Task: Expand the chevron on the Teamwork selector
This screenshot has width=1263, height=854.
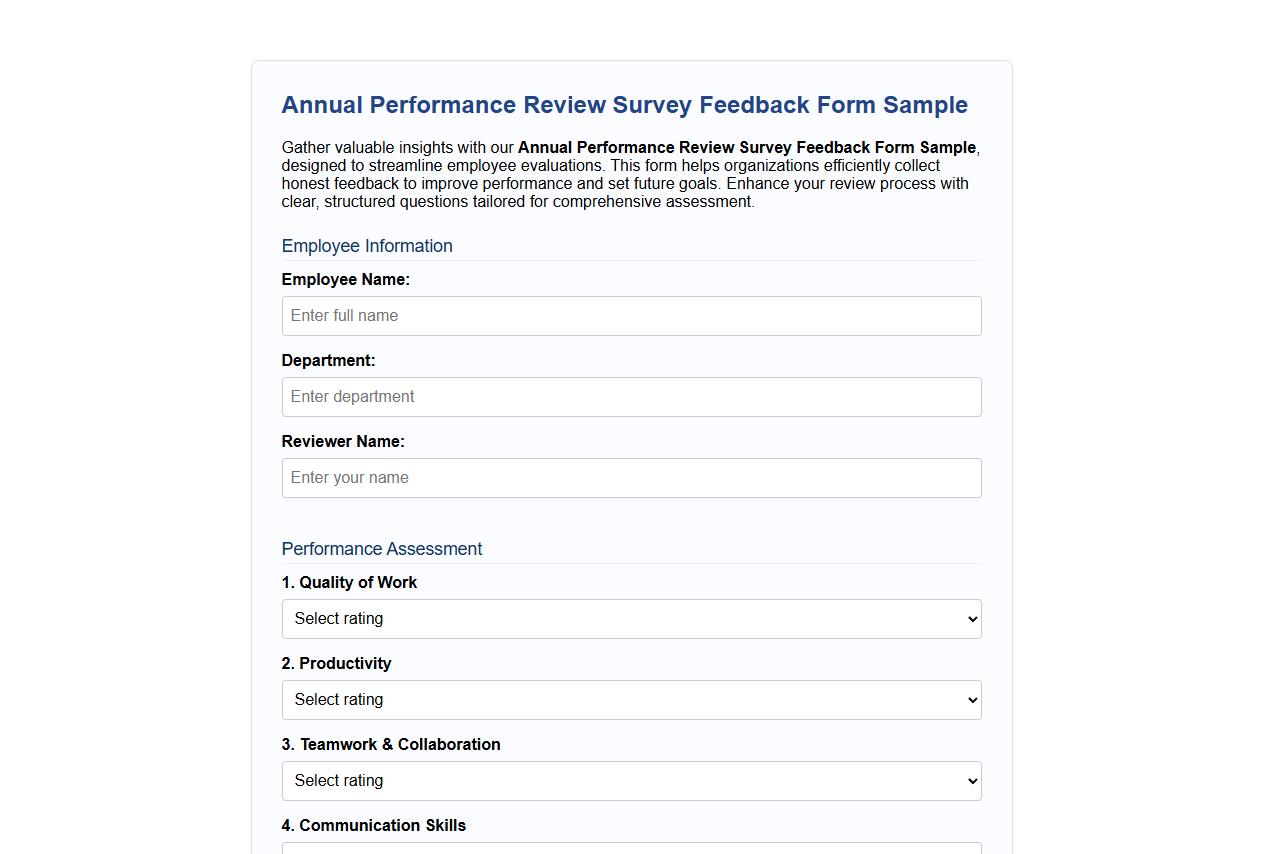Action: click(969, 781)
